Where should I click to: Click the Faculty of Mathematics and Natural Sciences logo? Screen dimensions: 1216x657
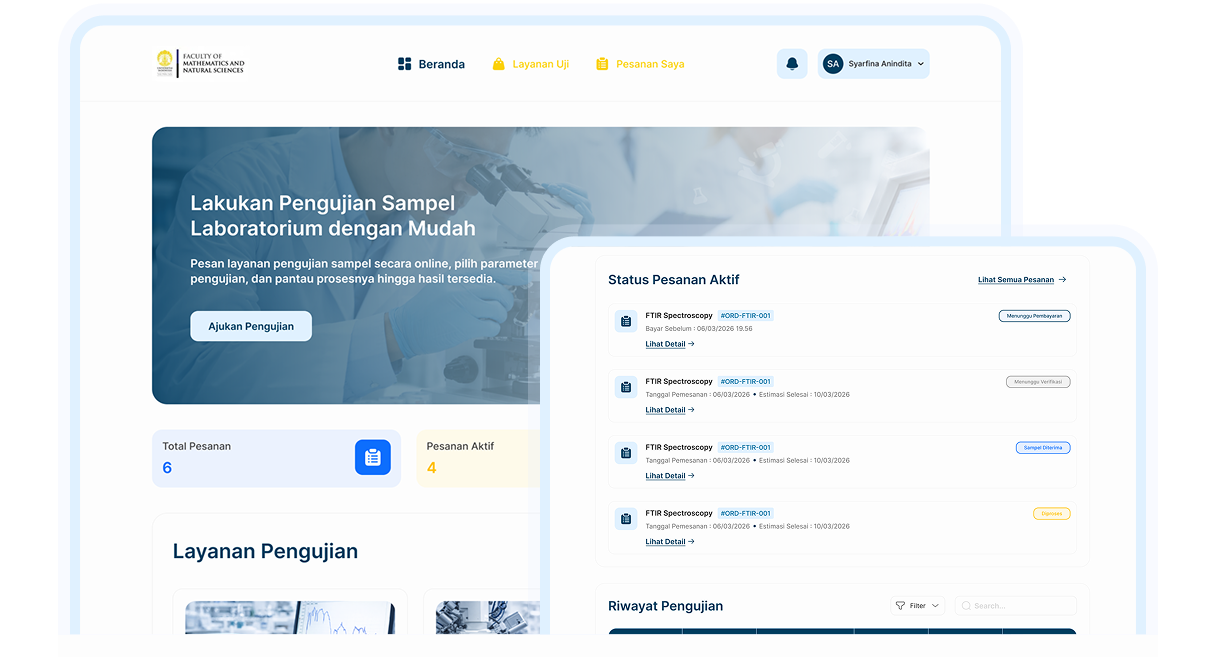click(200, 63)
